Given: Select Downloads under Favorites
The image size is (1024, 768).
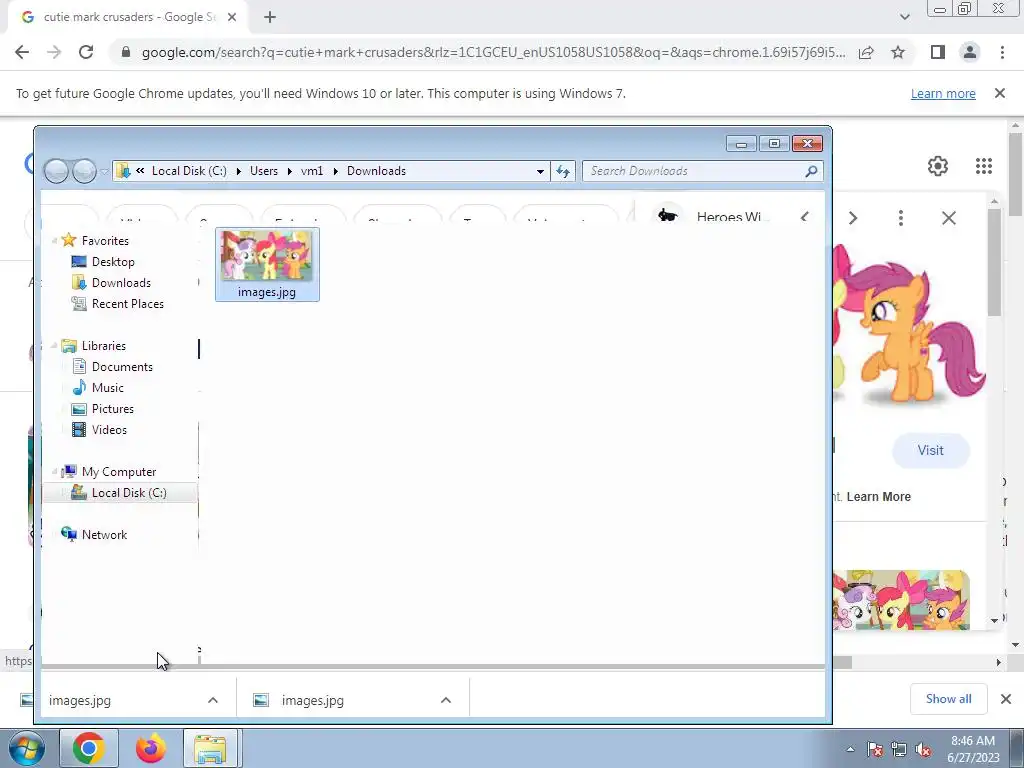Looking at the screenshot, I should point(121,283).
